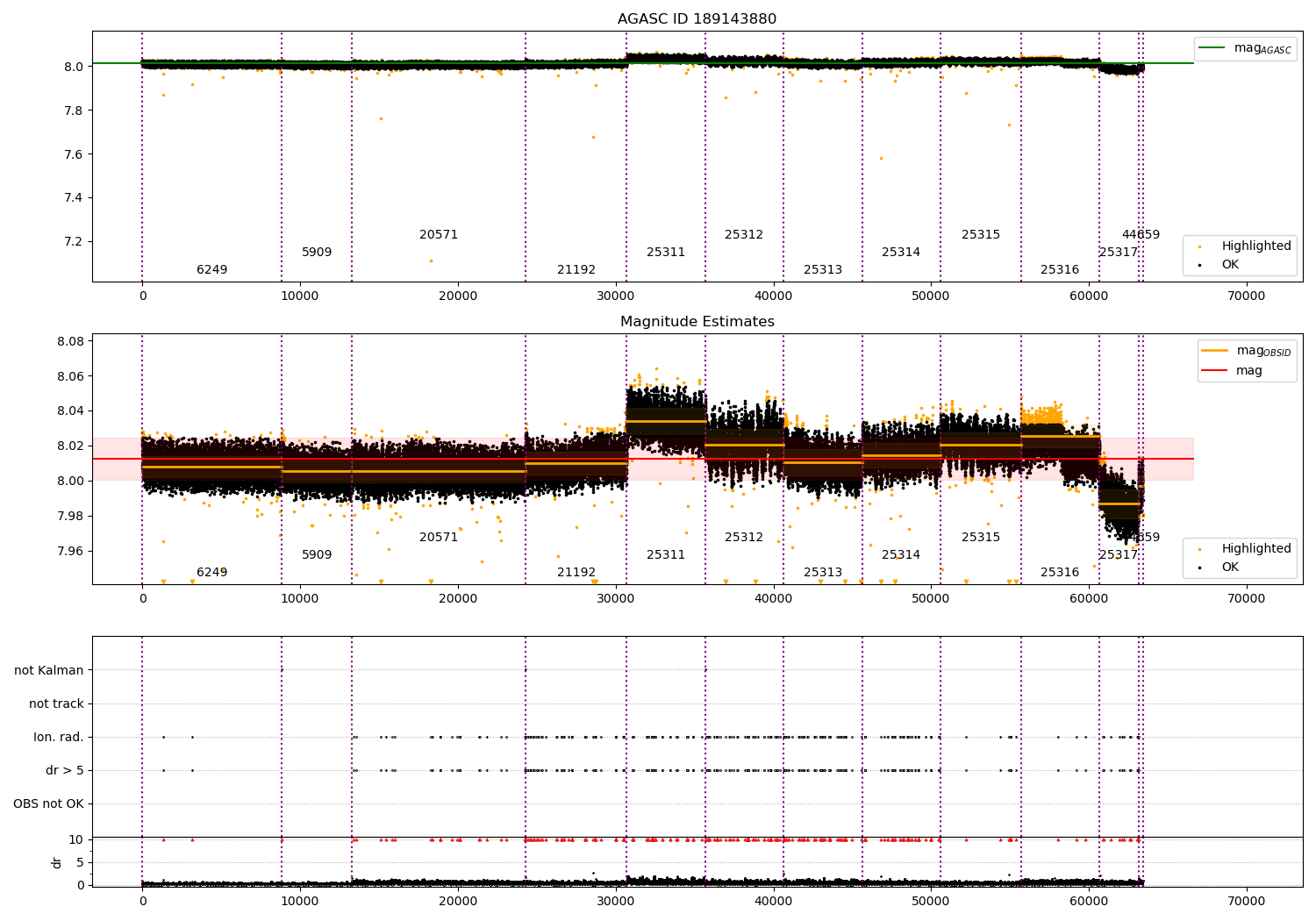The height and width of the screenshot is (921, 1316).
Task: Click the 'not track' axis label
Action: 56,703
